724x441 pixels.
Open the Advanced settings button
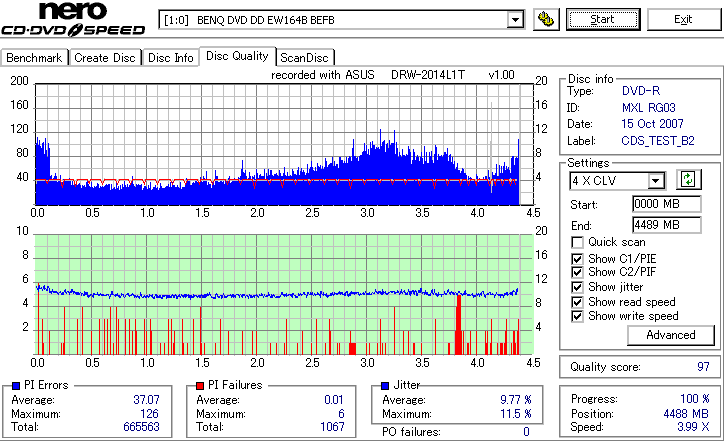670,335
